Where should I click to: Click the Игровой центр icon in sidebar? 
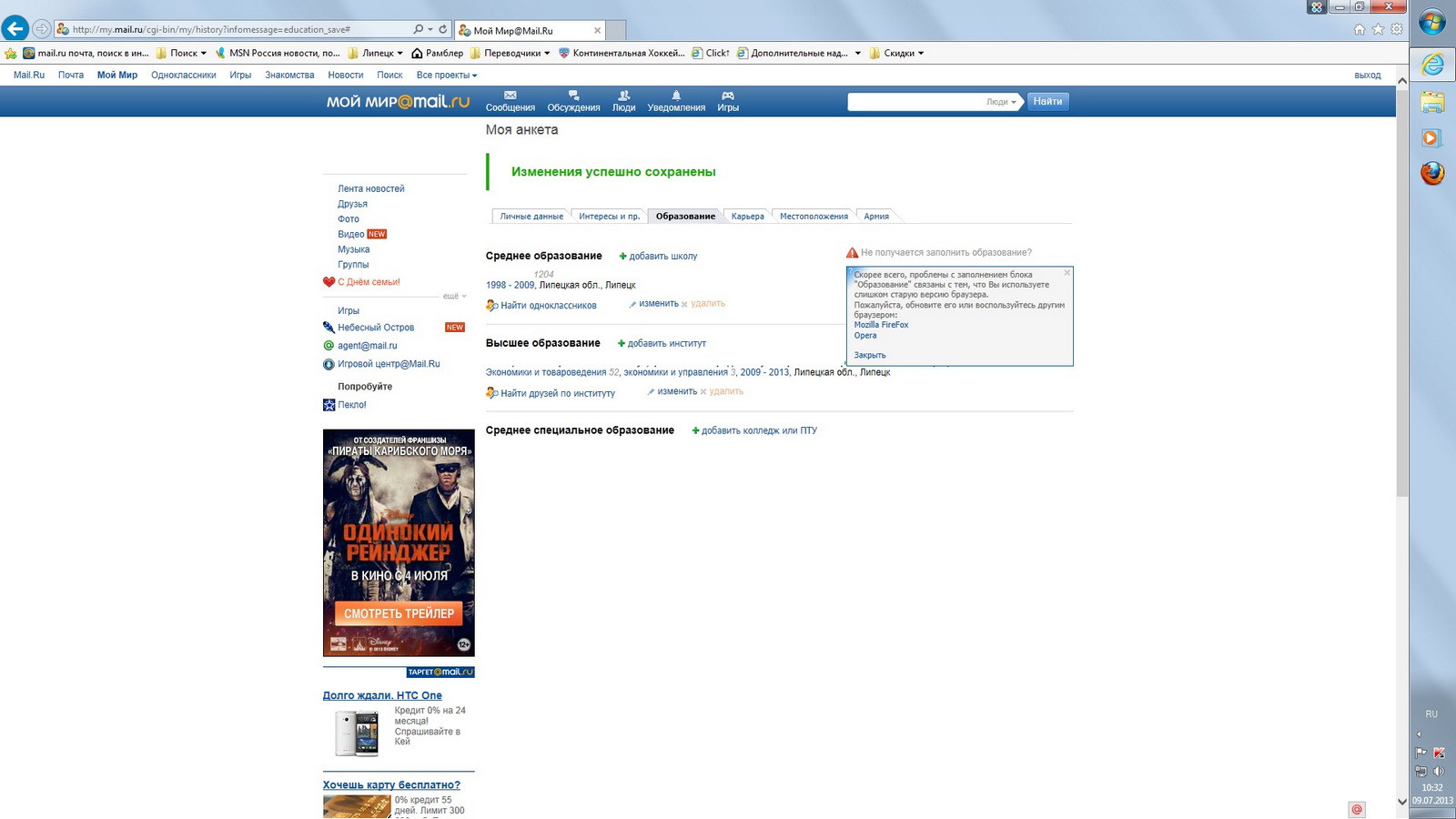329,364
